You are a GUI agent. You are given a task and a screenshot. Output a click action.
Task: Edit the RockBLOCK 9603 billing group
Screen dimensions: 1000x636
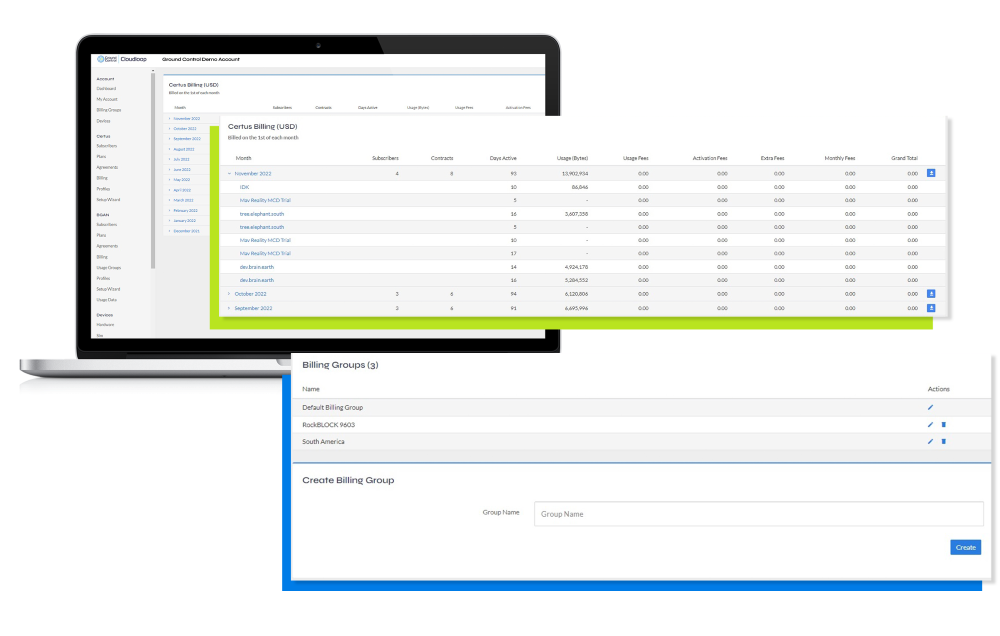930,424
